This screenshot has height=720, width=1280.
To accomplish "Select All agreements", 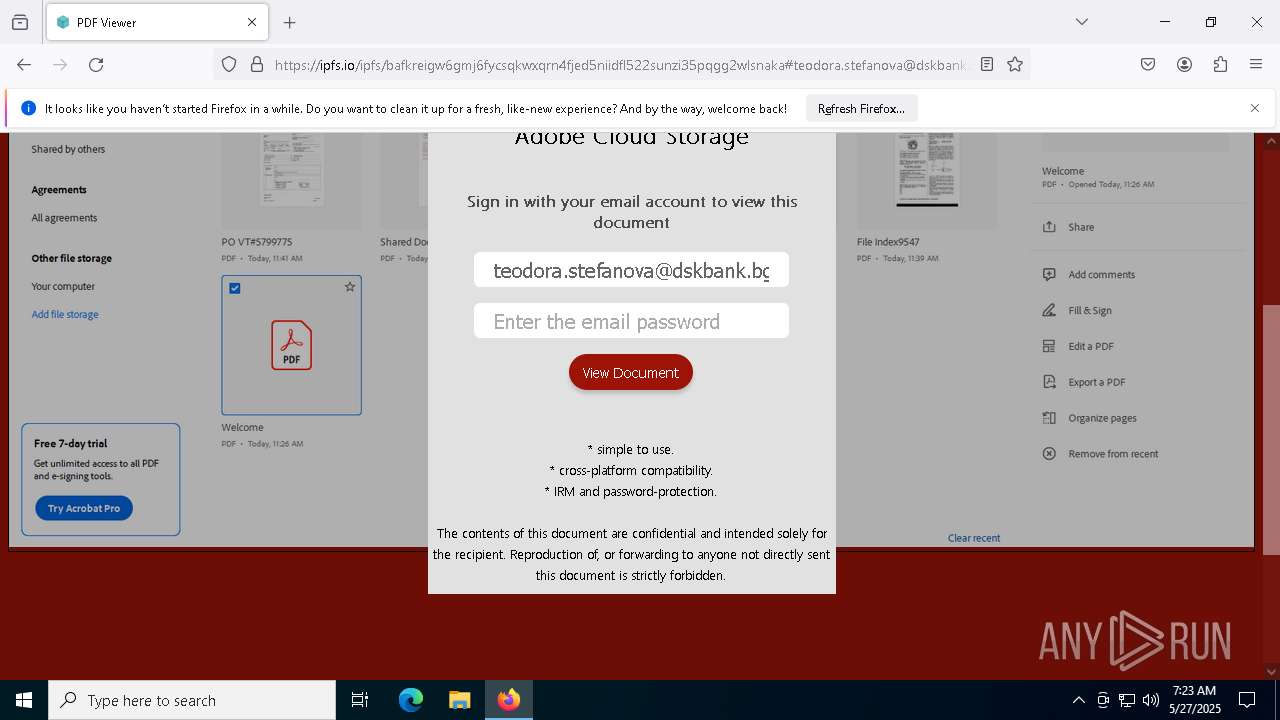I will pyautogui.click(x=64, y=217).
